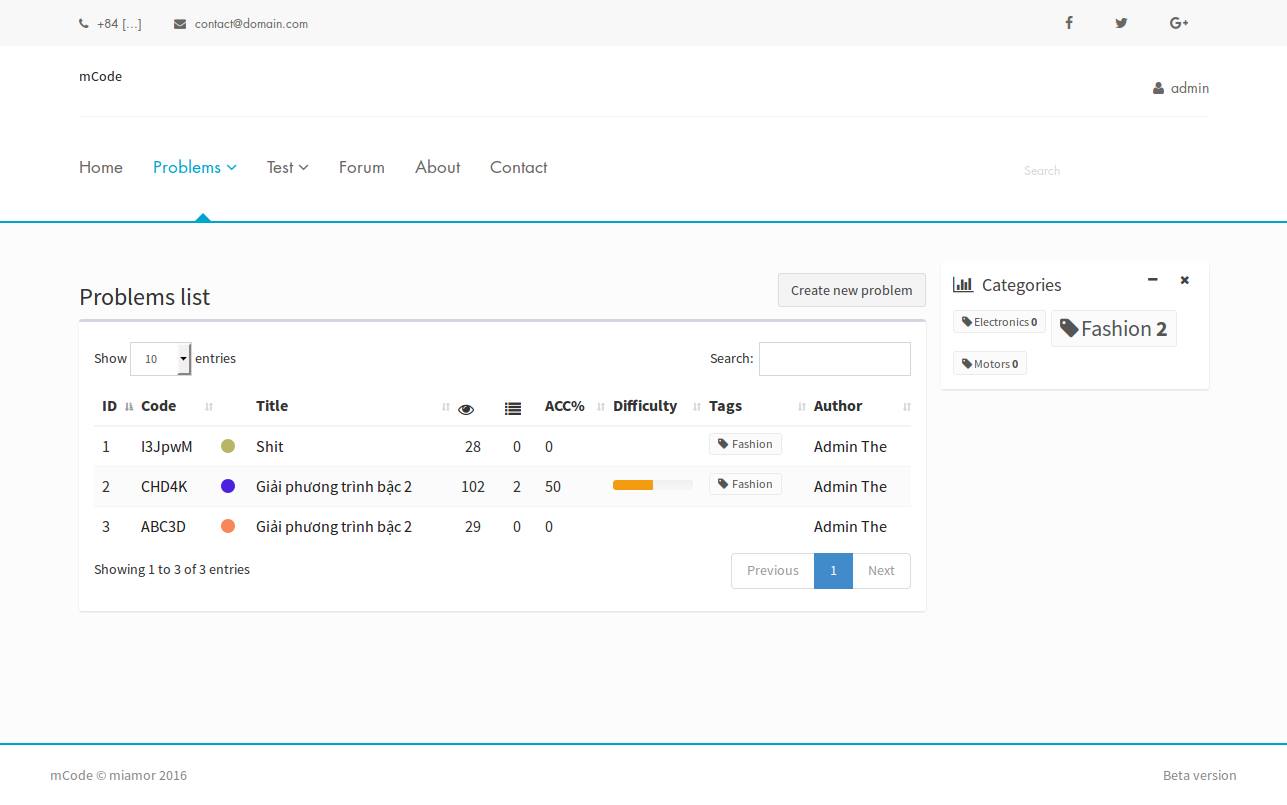Select page 1 in pagination
Image resolution: width=1287 pixels, height=805 pixels.
tap(833, 571)
